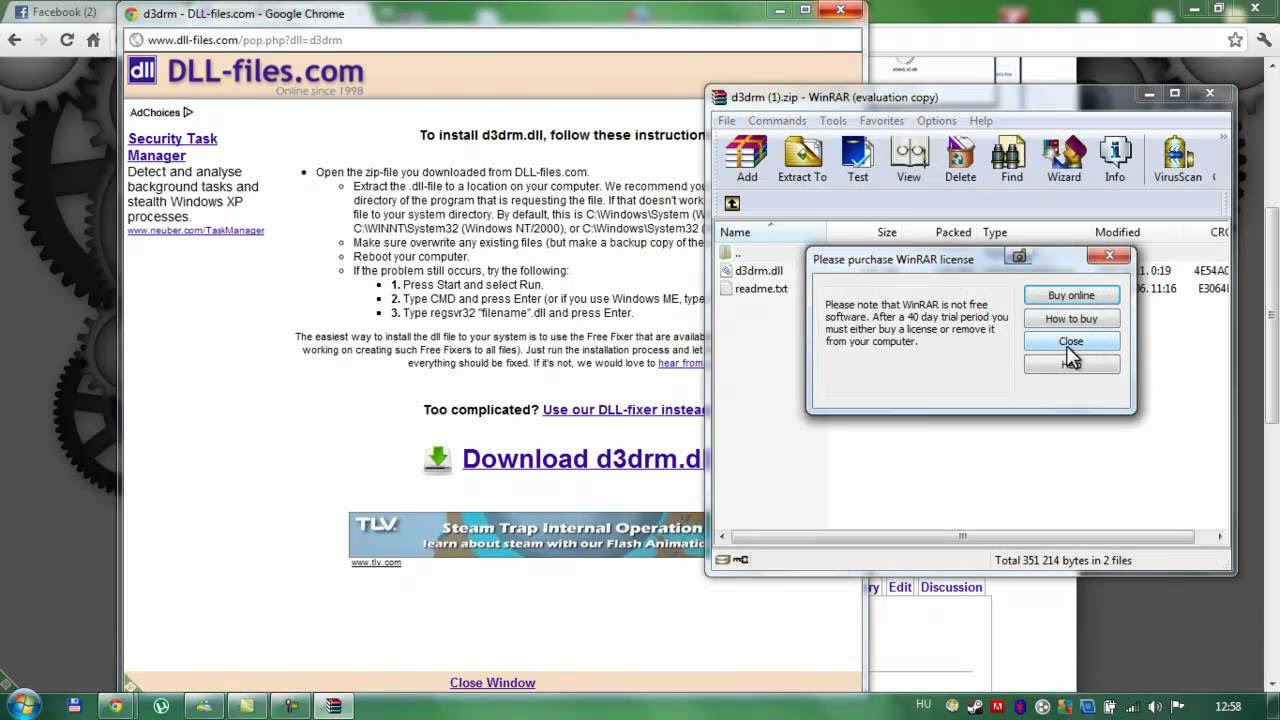The image size is (1280, 720).
Task: Open the File menu in WinRAR
Action: pos(726,121)
